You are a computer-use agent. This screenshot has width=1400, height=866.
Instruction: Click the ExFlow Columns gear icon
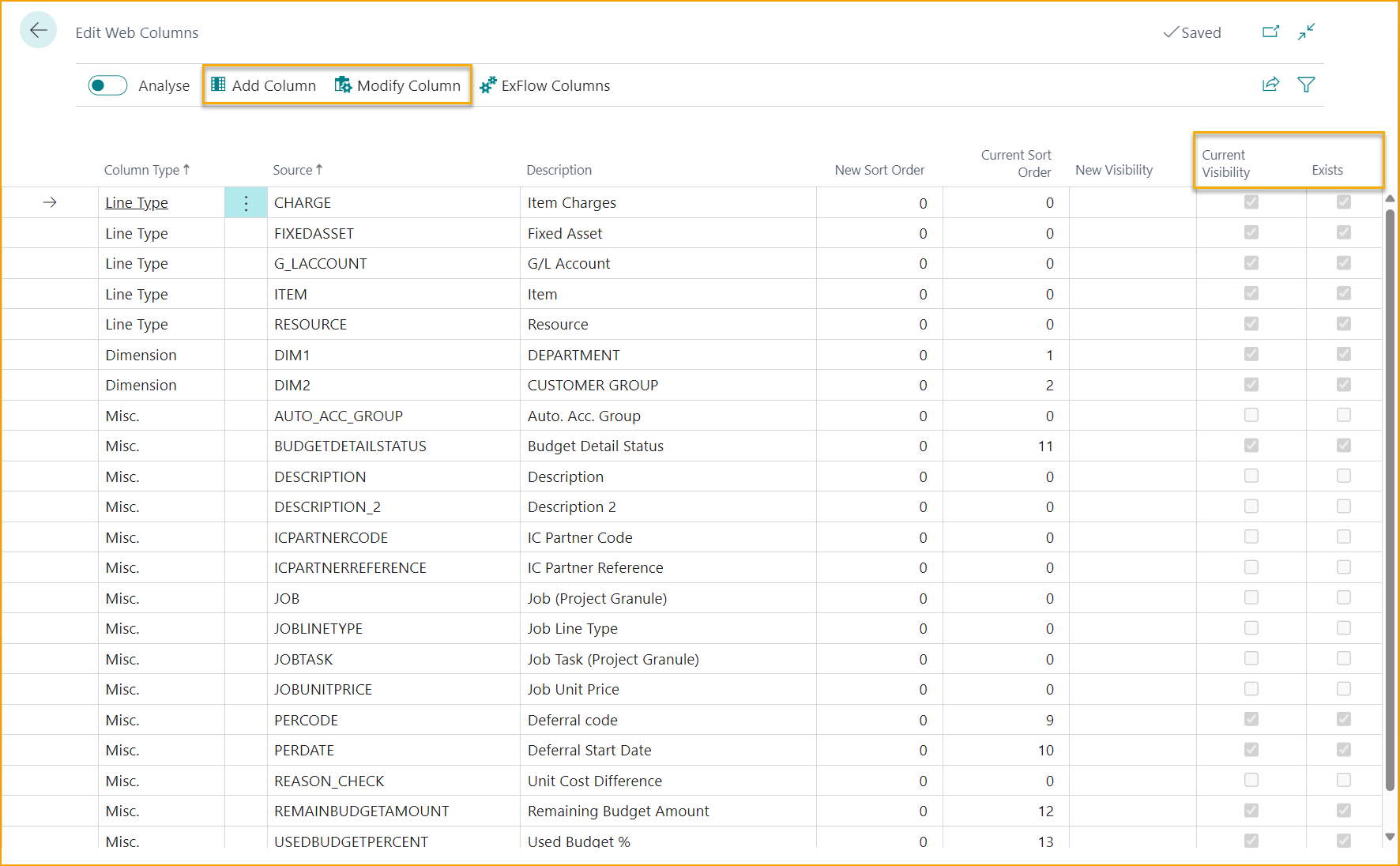pyautogui.click(x=488, y=85)
